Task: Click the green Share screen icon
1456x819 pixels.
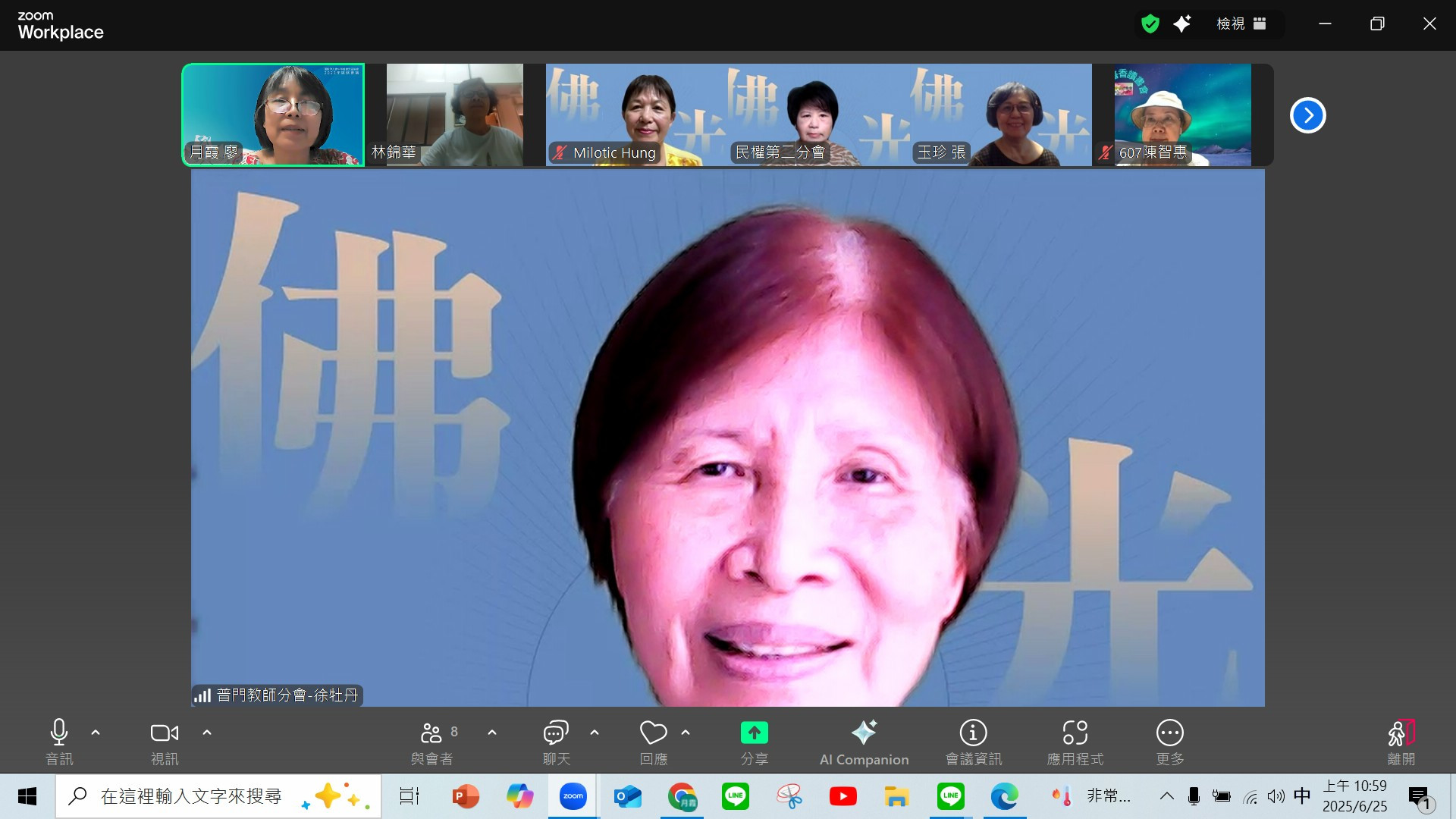Action: click(754, 733)
